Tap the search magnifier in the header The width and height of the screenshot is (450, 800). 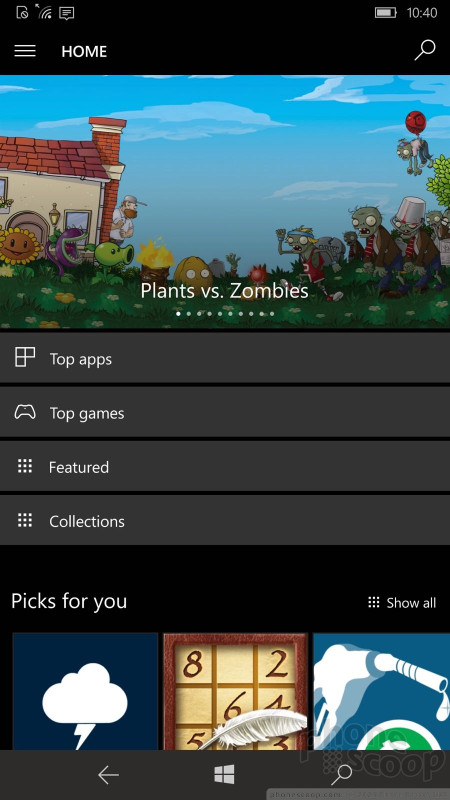coord(424,50)
